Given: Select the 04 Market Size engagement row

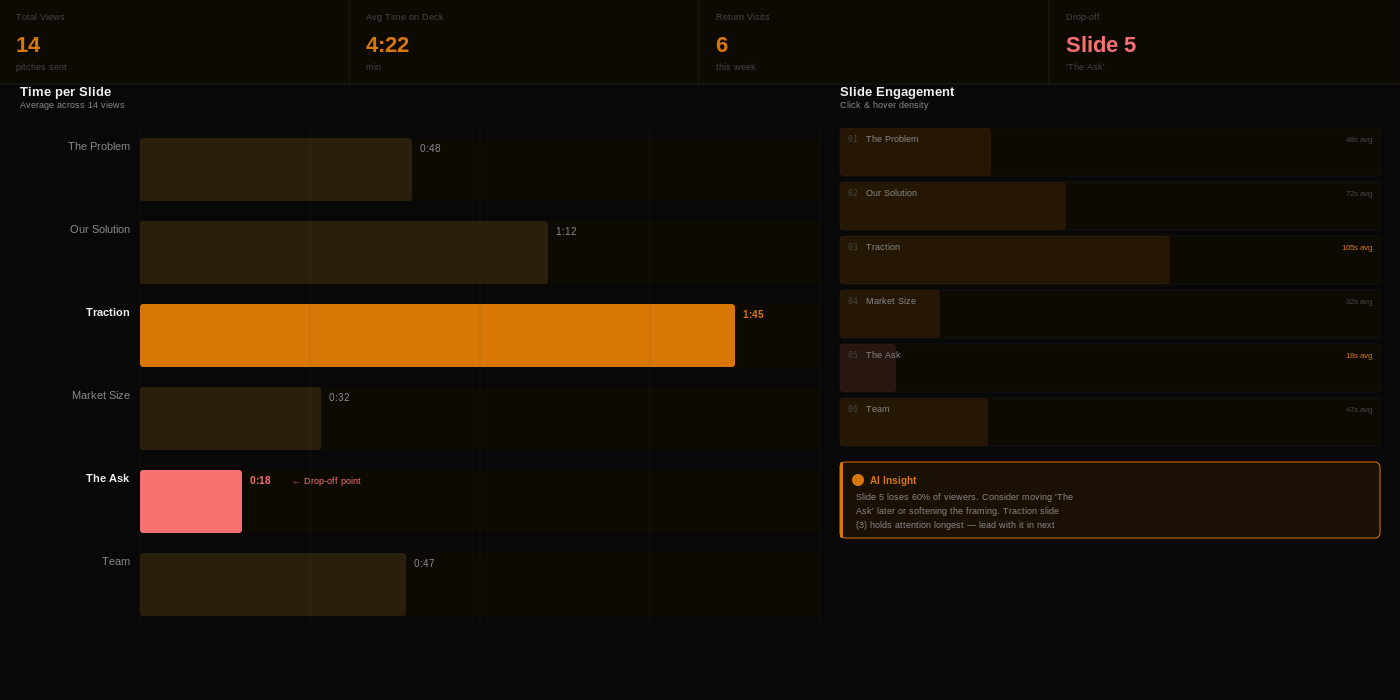Looking at the screenshot, I should coord(1110,314).
